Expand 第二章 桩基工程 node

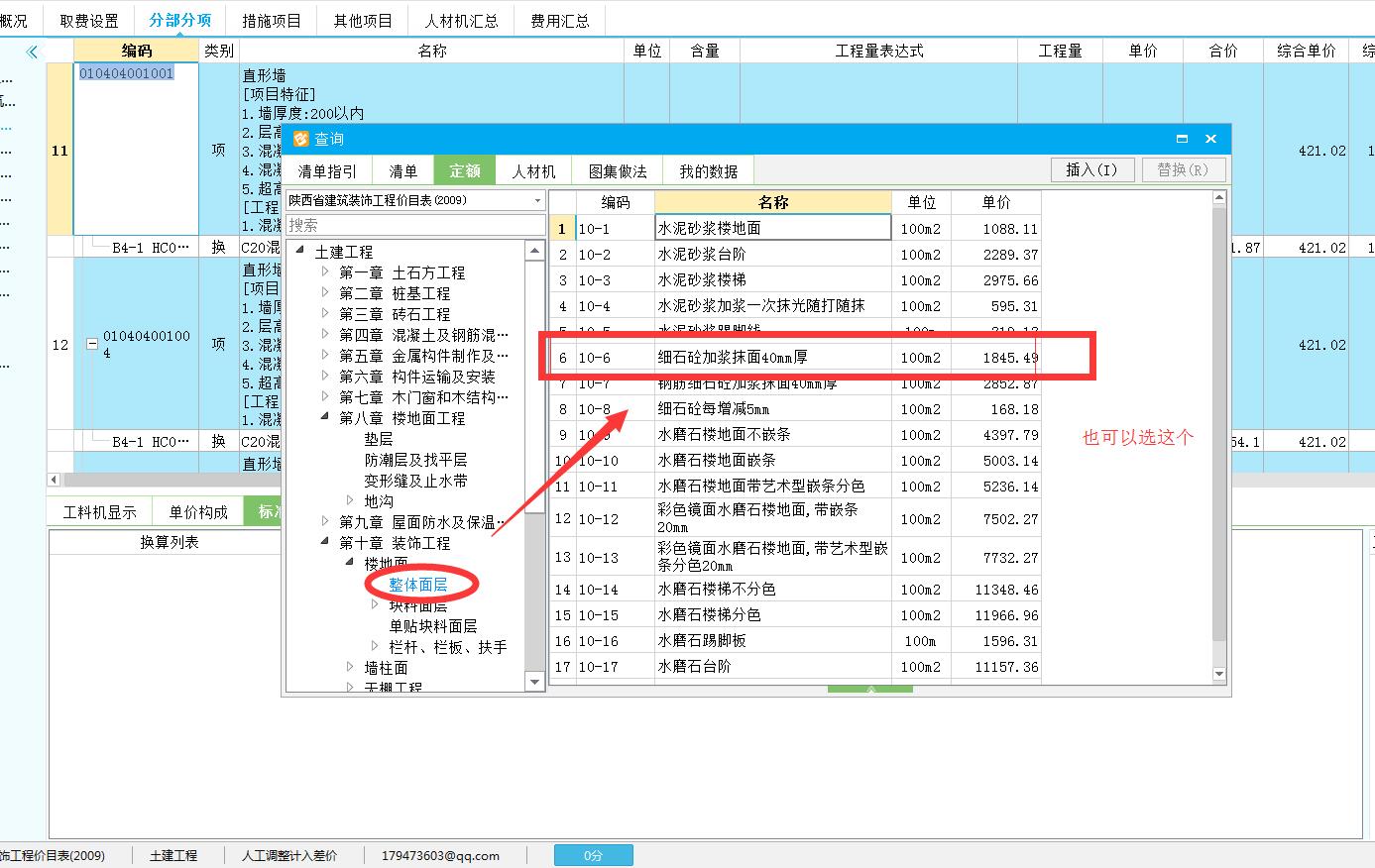point(325,292)
